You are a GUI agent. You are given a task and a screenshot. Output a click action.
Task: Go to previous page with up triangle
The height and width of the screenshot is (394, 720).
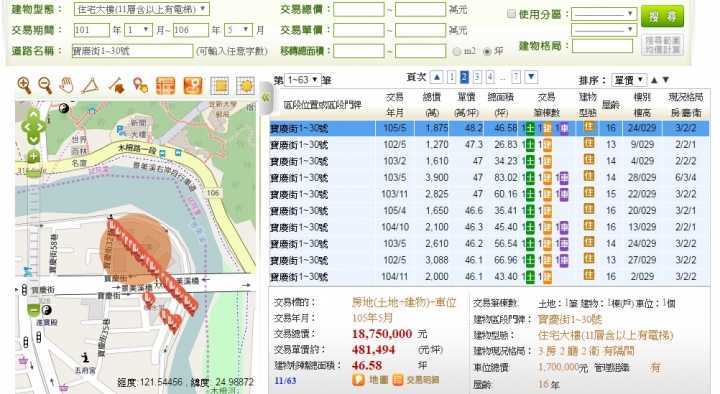click(437, 77)
